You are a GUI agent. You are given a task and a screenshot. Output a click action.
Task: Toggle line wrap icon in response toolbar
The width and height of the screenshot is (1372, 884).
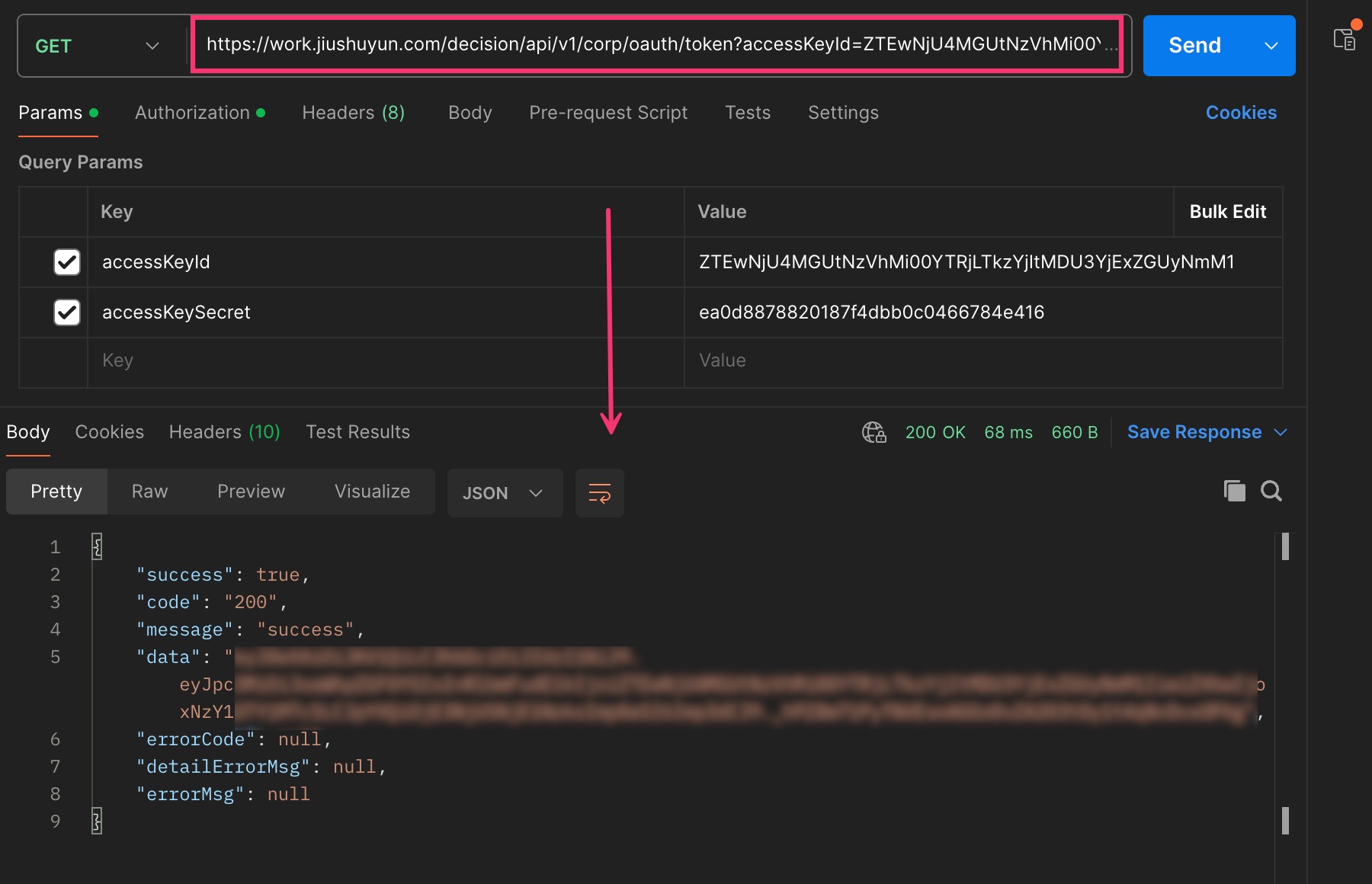600,493
